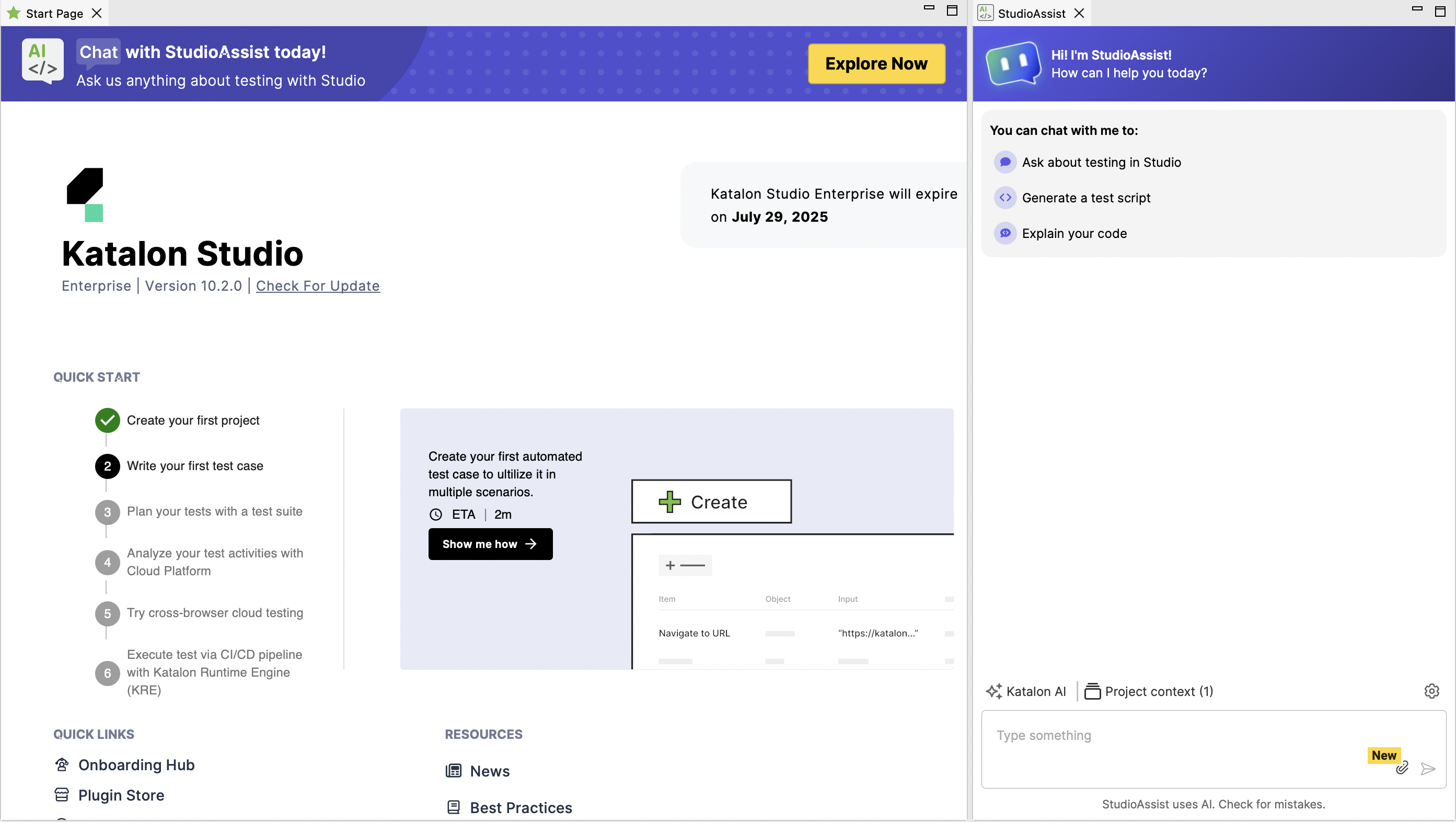Click the Explore Now button

[x=876, y=63]
